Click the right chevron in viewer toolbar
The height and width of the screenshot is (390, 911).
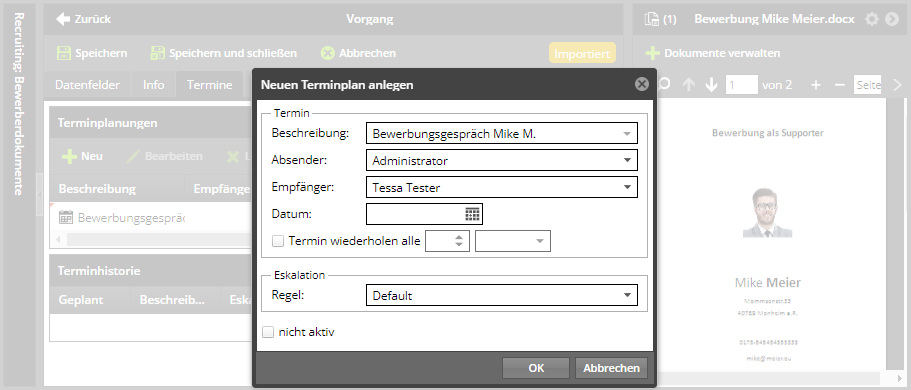tap(896, 85)
